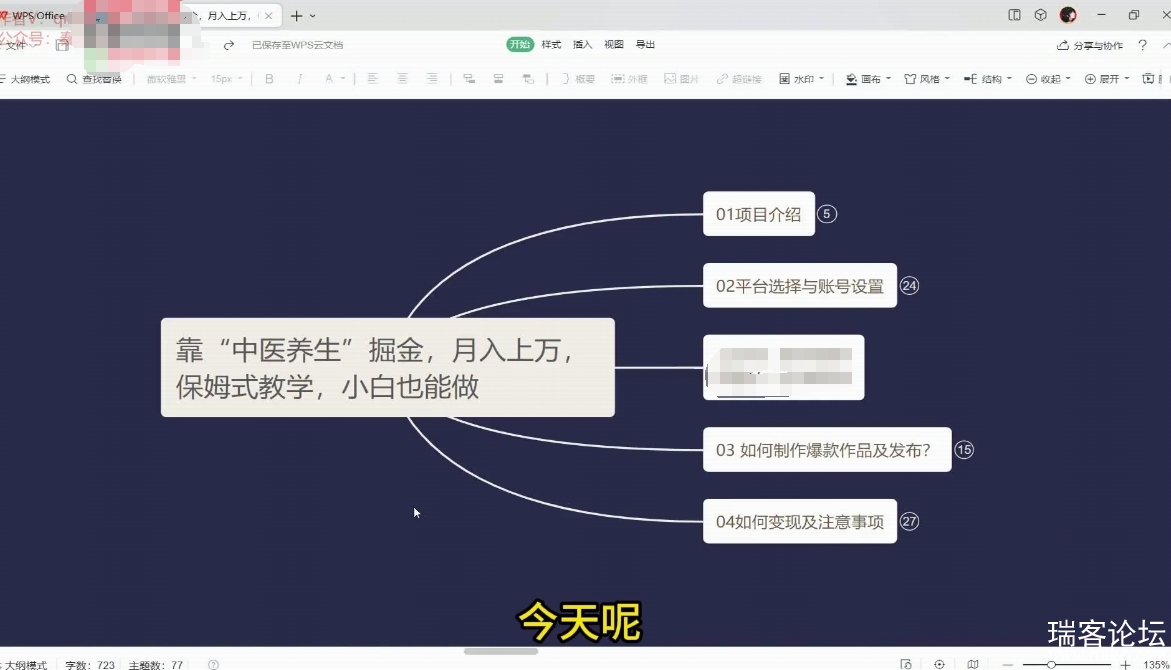This screenshot has height=670, width=1171.
Task: Expand the 27 children of 04如何变现及注意事项
Action: tap(909, 521)
